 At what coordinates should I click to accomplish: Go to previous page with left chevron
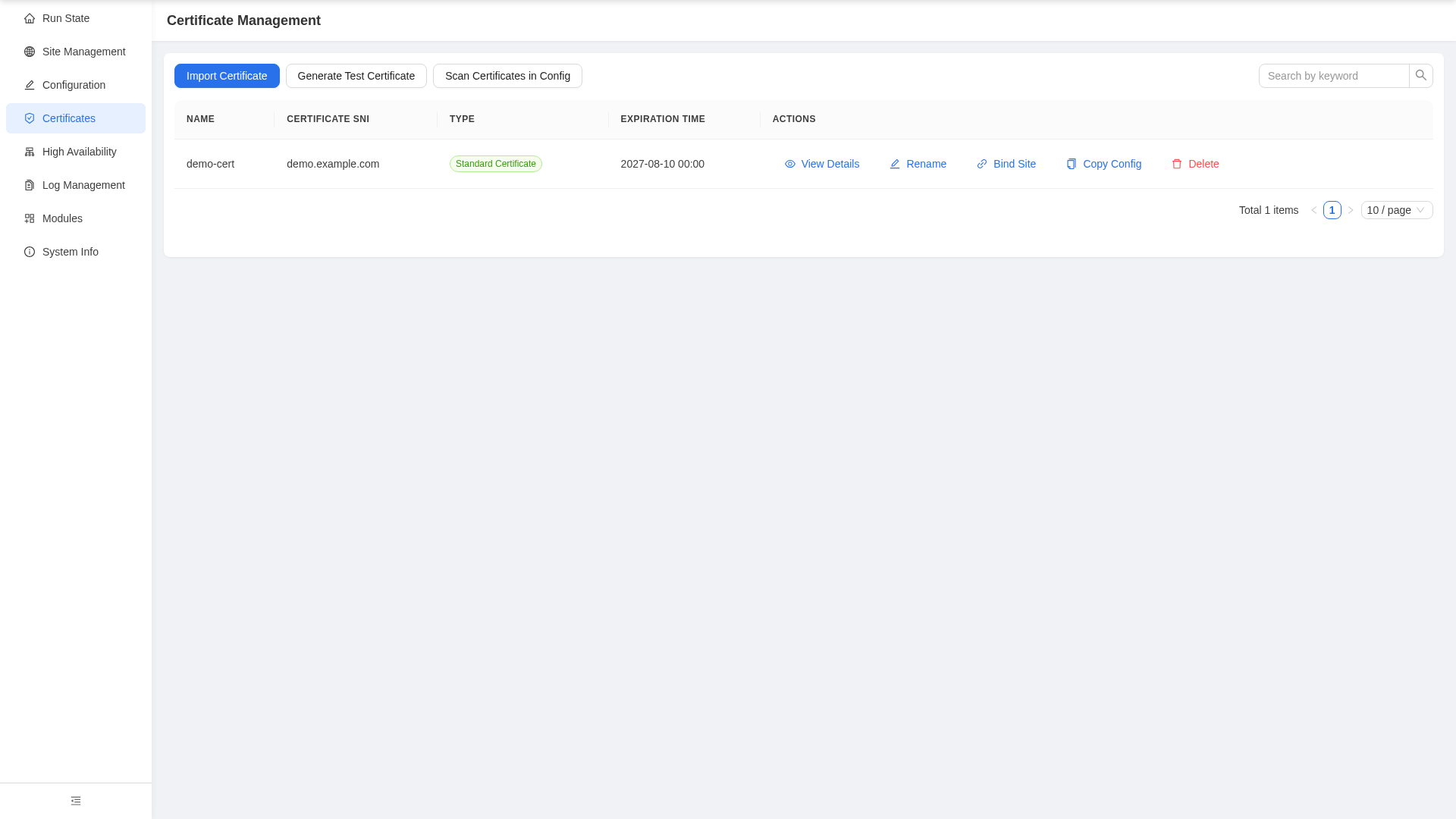1314,210
